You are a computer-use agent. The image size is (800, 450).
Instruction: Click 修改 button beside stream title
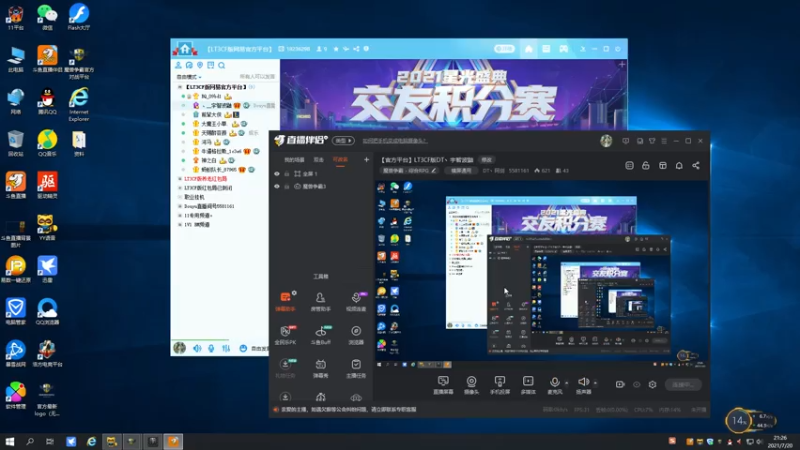[x=487, y=160]
